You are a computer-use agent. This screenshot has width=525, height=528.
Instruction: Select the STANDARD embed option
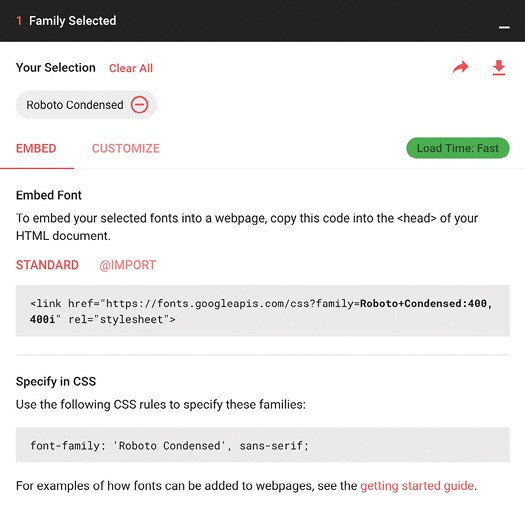pyautogui.click(x=47, y=265)
